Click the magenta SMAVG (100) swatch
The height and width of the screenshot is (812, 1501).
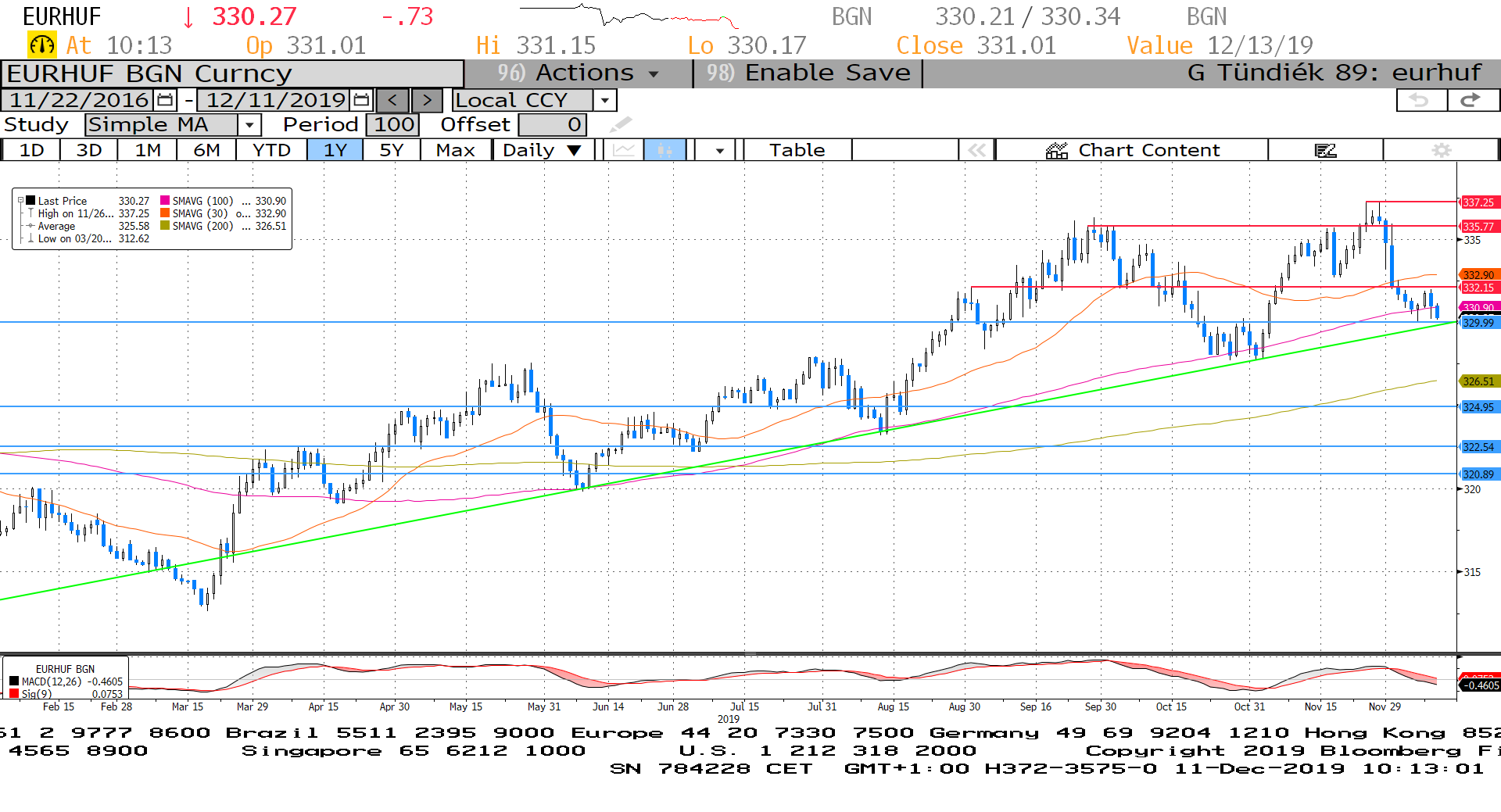pyautogui.click(x=165, y=201)
